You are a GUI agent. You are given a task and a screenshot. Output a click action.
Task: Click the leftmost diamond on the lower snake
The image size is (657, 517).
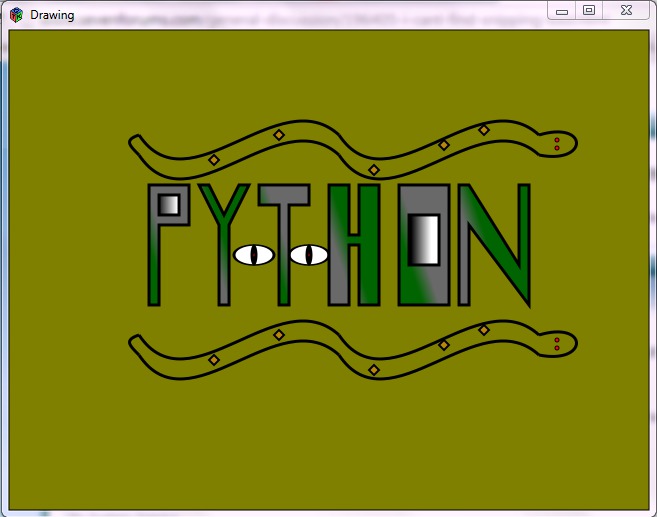(214, 360)
